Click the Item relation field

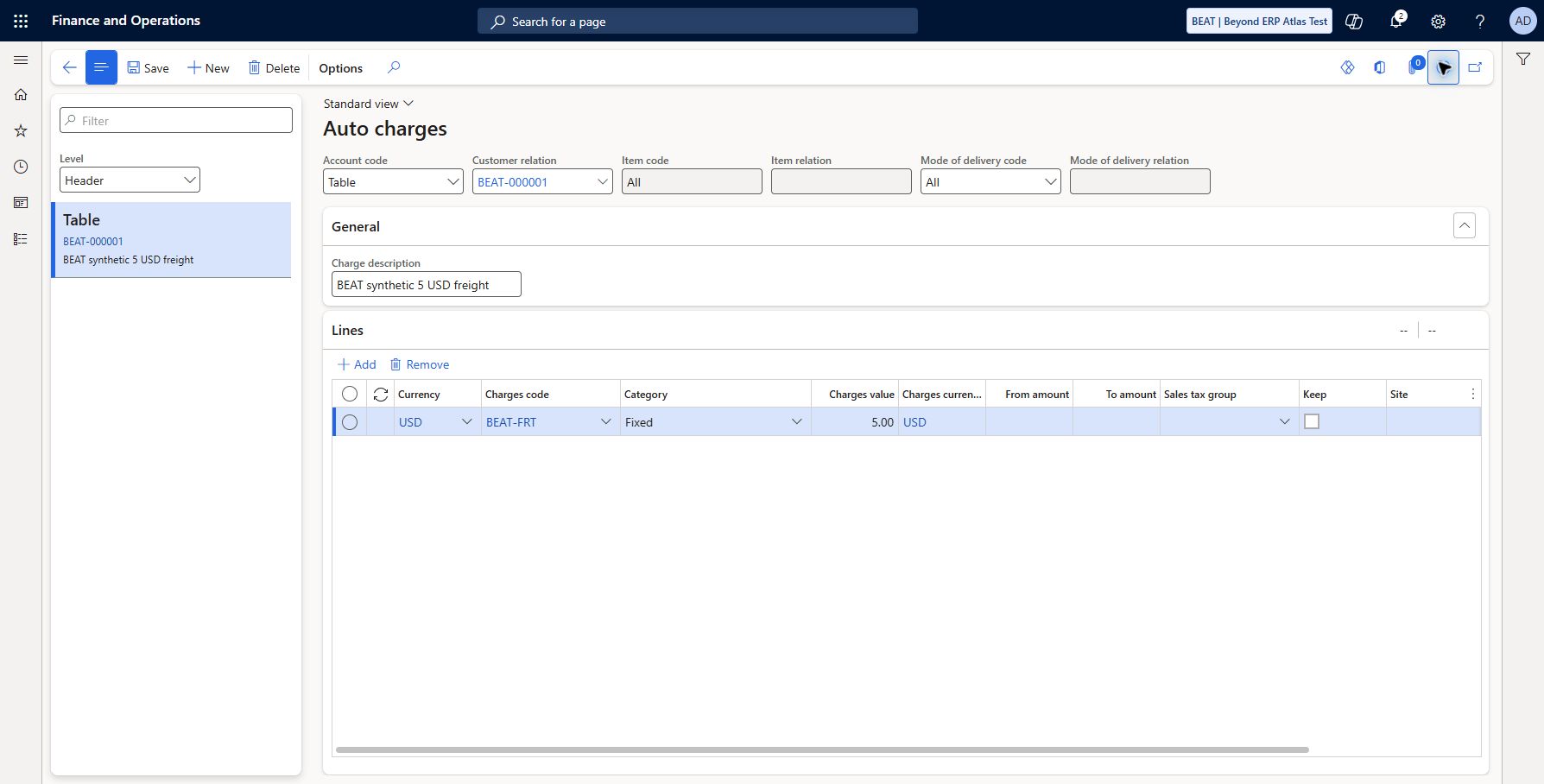click(841, 181)
